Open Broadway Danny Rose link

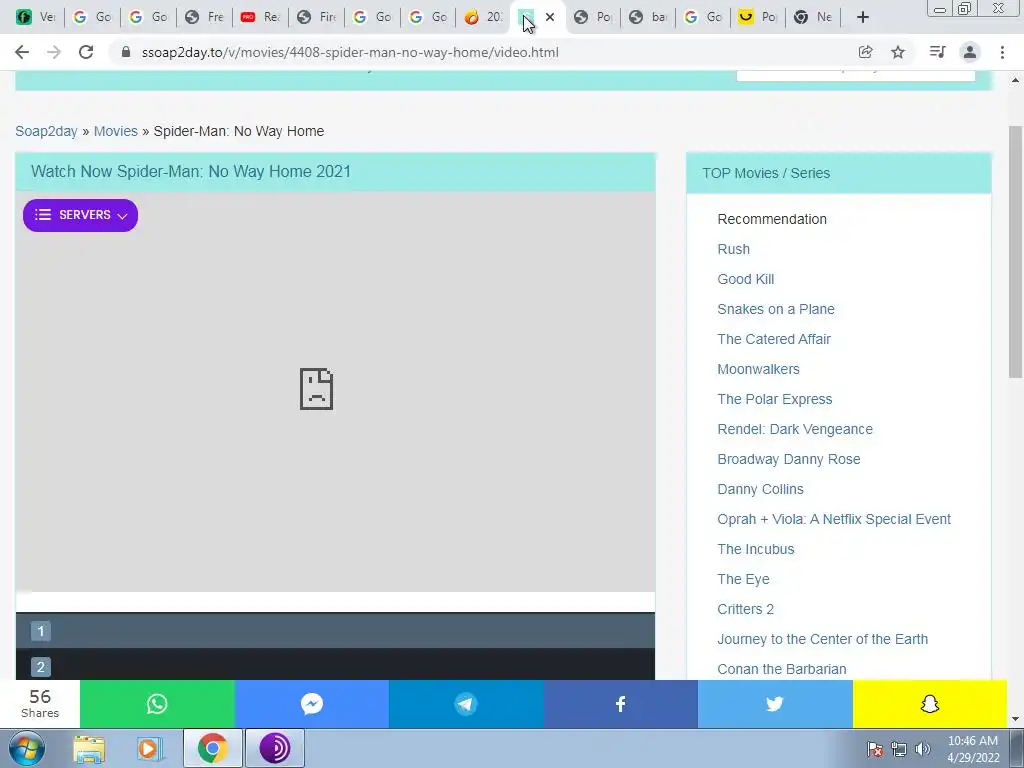789,460
